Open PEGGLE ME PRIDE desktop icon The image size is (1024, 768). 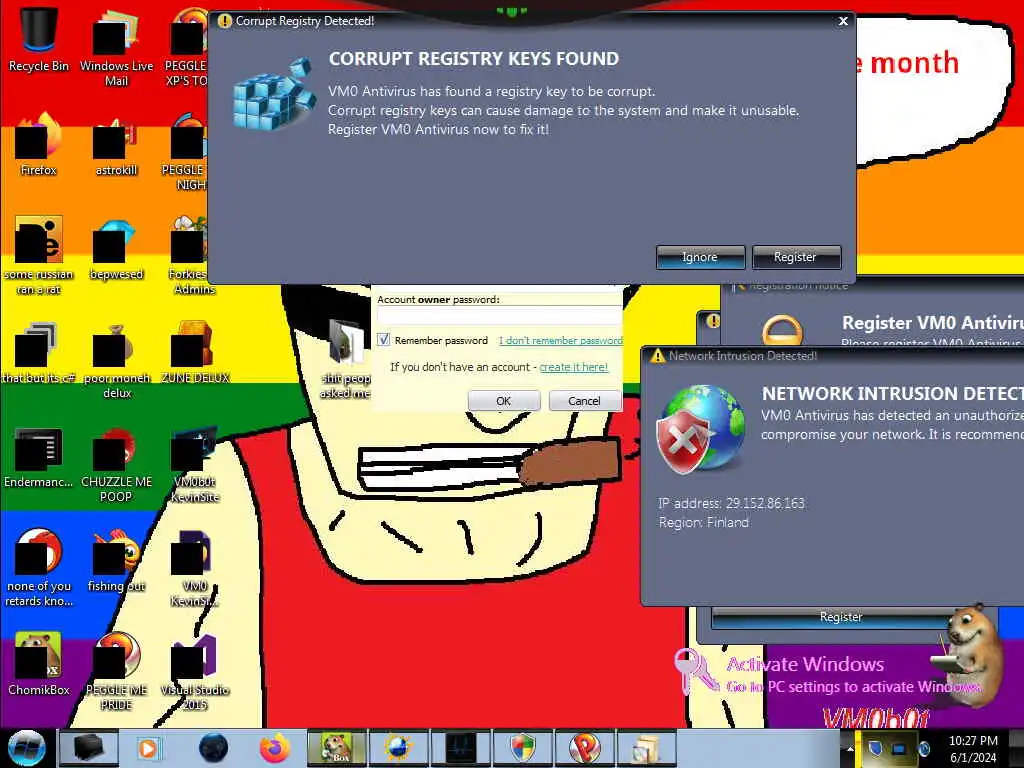116,670
